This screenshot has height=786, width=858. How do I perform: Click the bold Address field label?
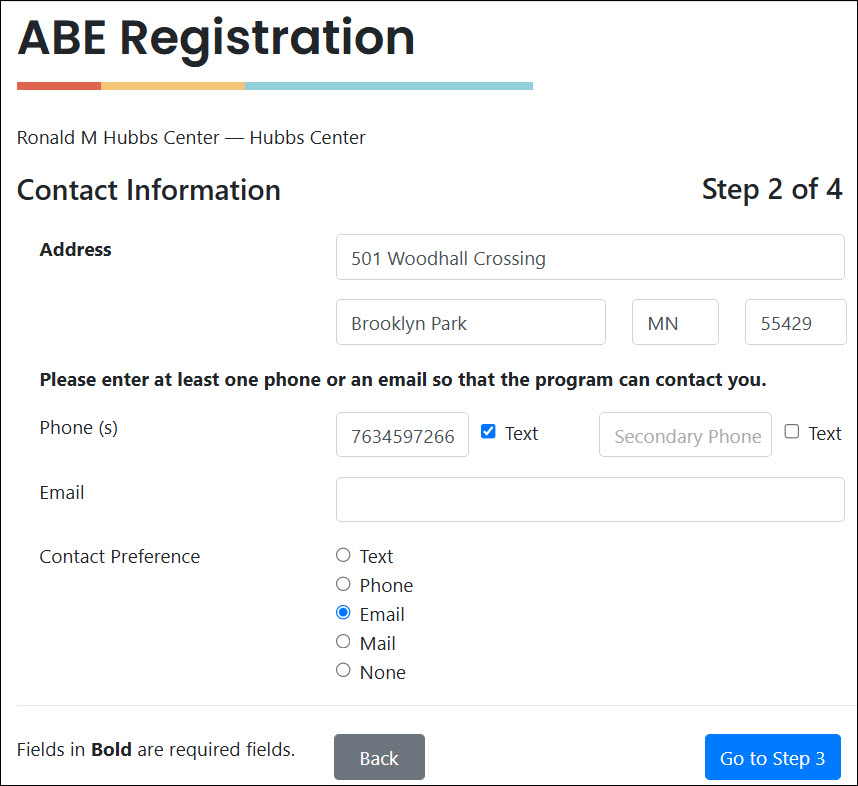pyautogui.click(x=76, y=250)
